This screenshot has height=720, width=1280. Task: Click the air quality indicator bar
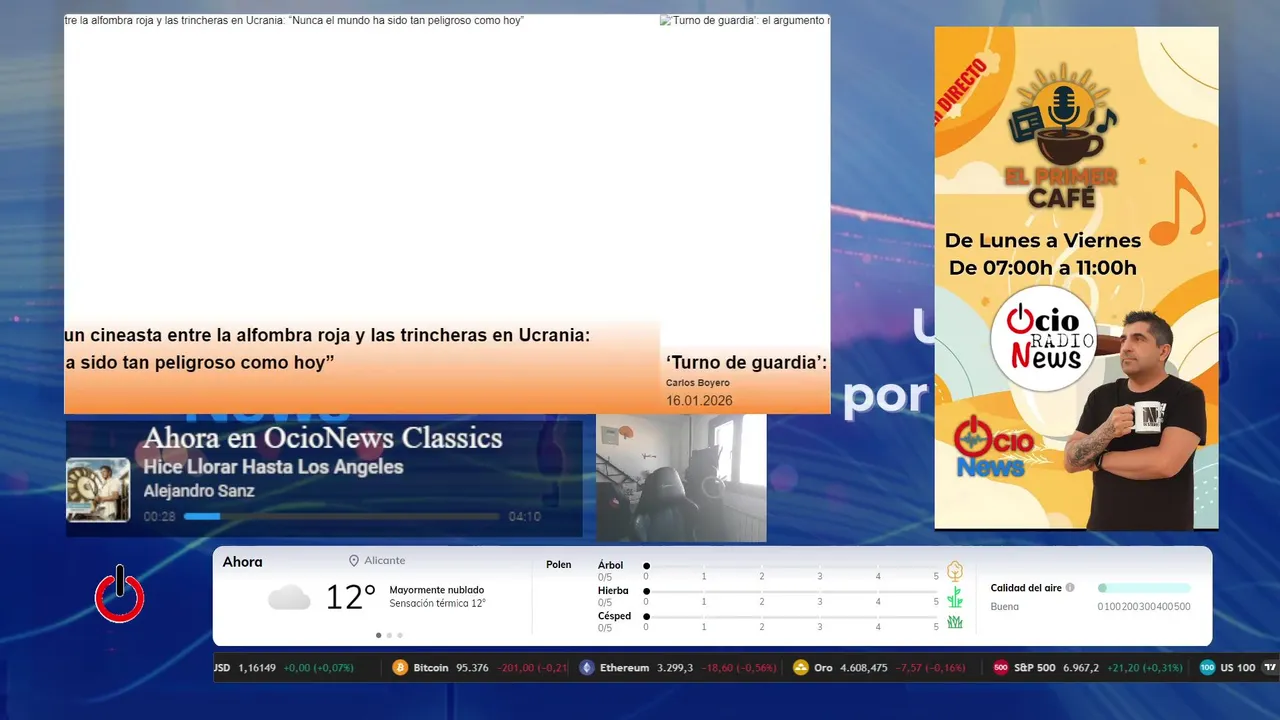tap(1144, 588)
